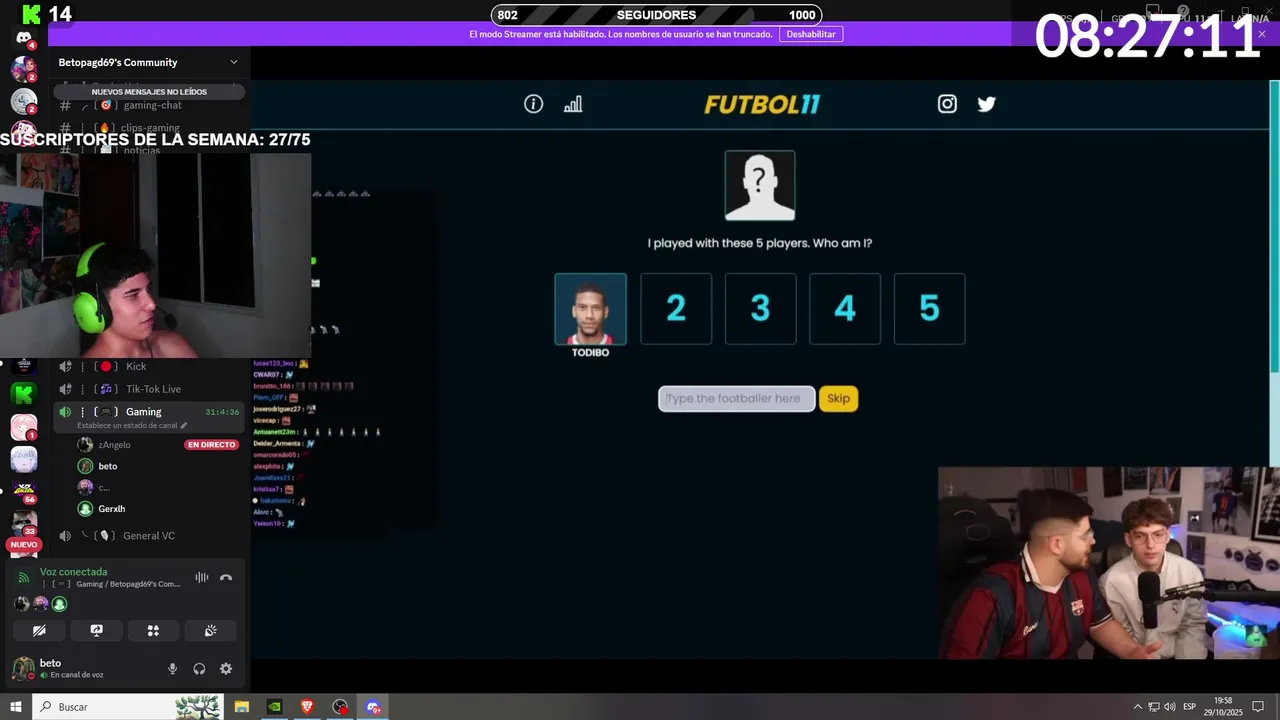Select server icon with 1 notification badge

pos(24,427)
